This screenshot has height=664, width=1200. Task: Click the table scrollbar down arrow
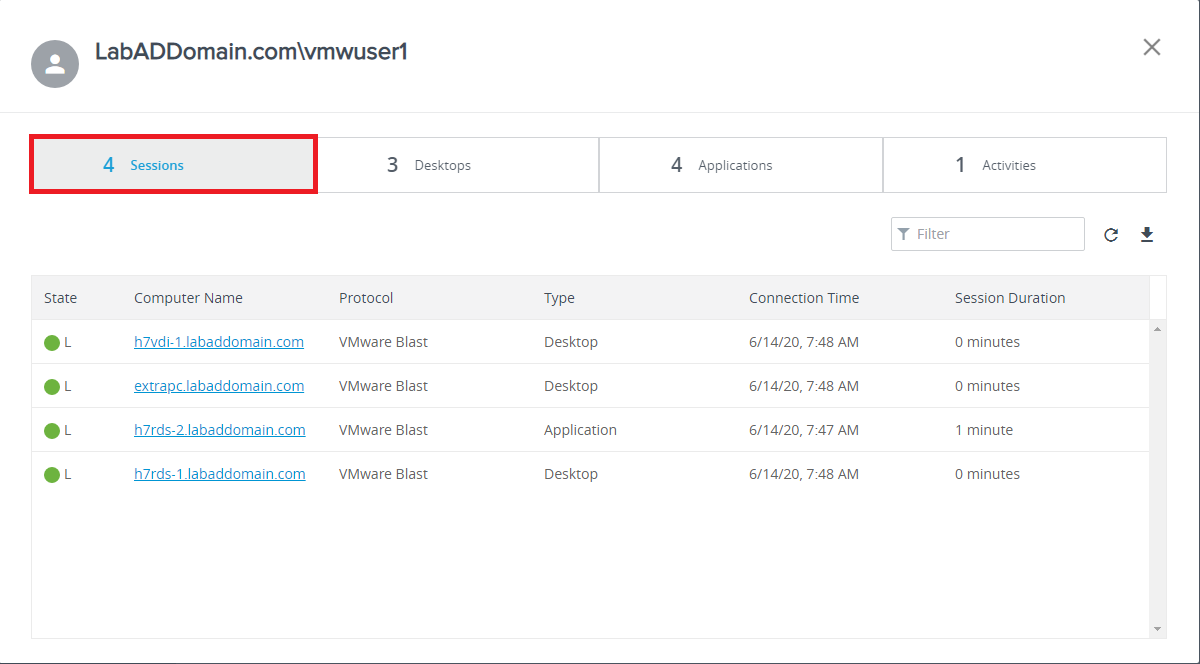tap(1158, 629)
